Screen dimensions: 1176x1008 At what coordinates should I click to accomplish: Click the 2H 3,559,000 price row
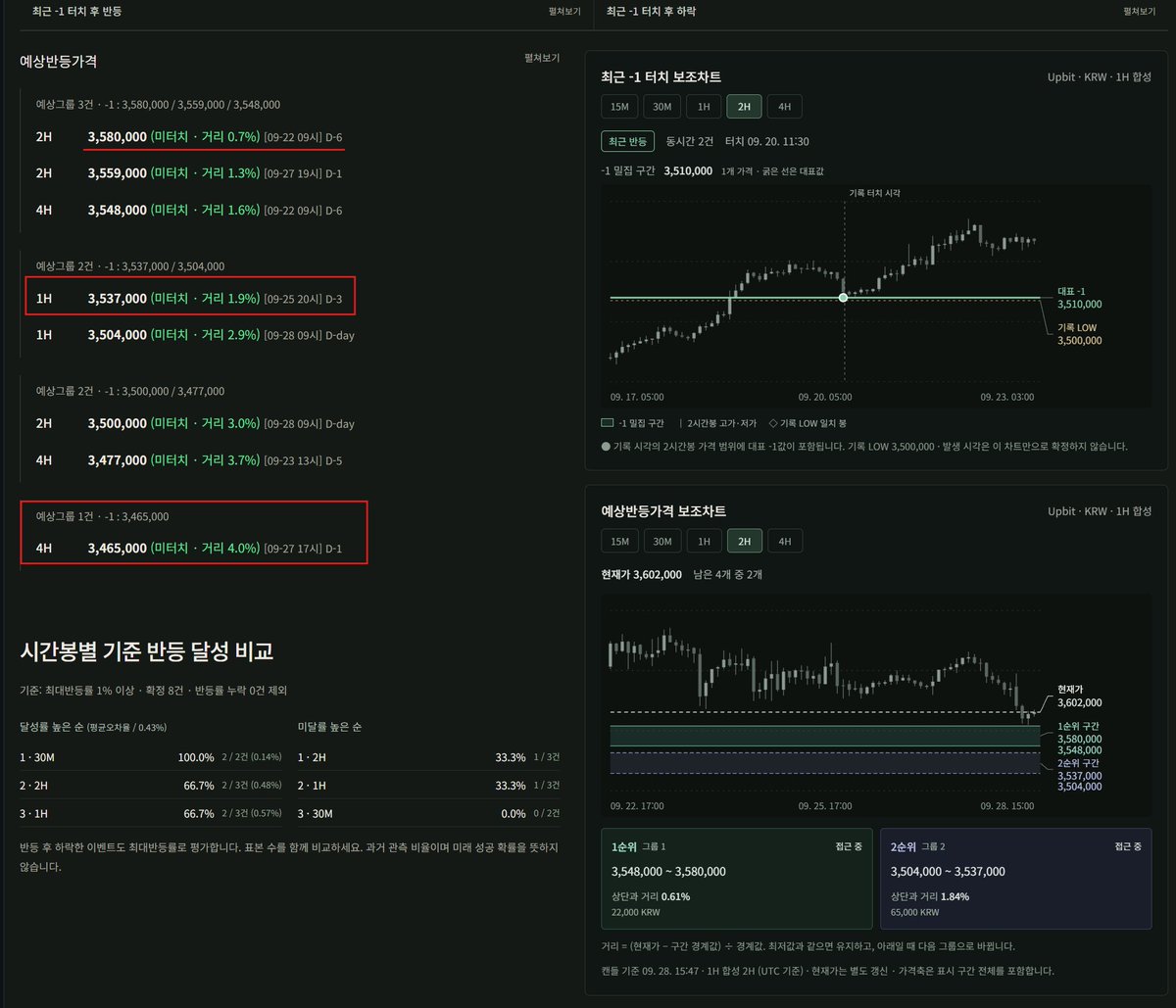pos(188,173)
